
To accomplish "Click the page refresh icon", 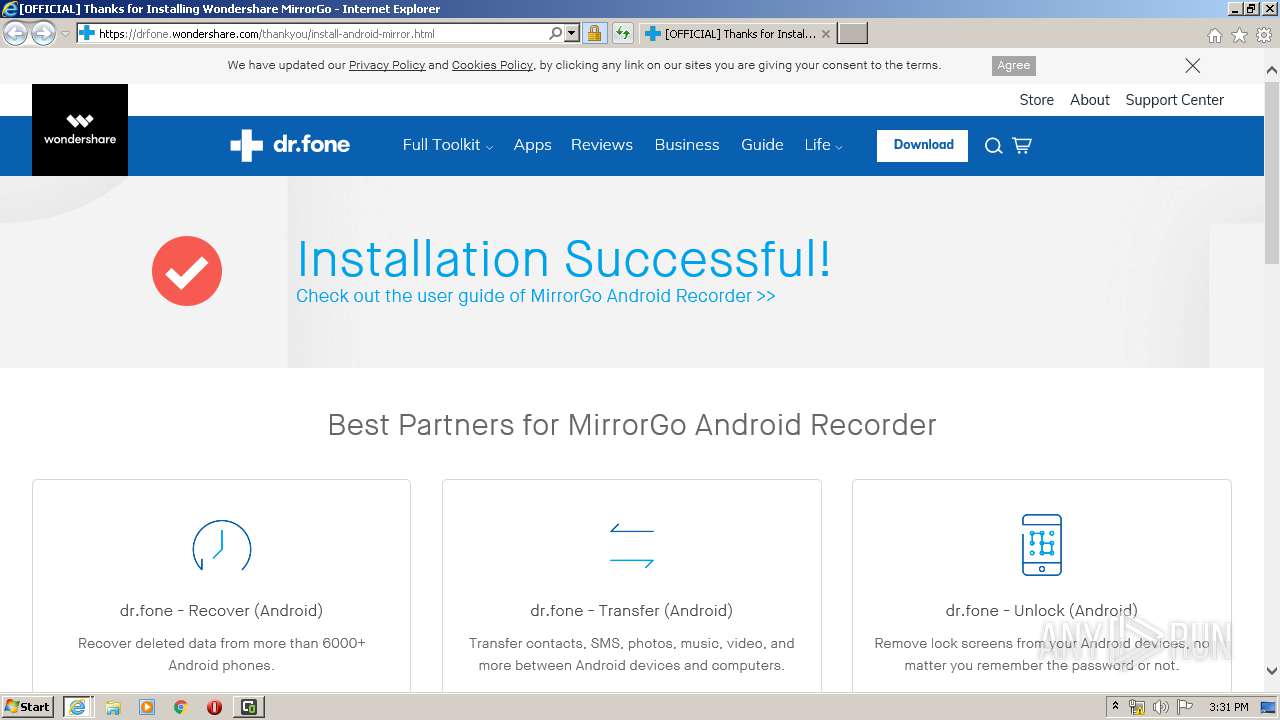I will point(623,34).
